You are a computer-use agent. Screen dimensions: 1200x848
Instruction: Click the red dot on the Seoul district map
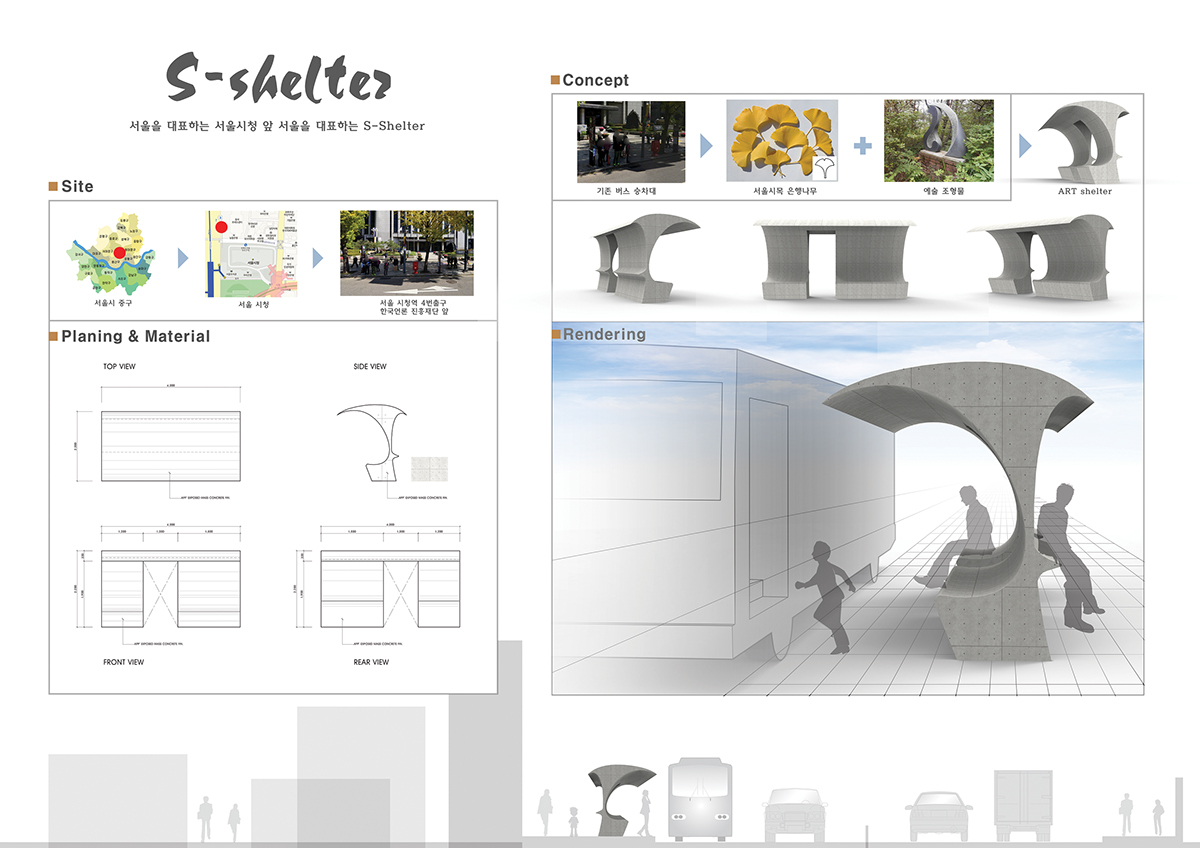119,254
